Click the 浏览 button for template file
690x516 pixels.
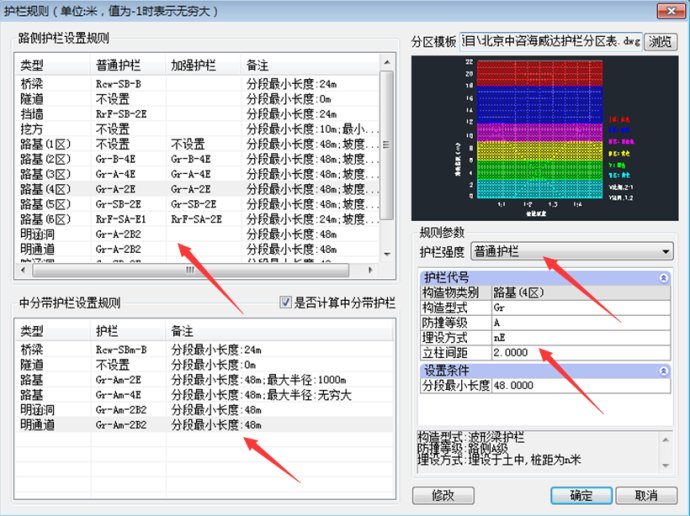coord(659,41)
